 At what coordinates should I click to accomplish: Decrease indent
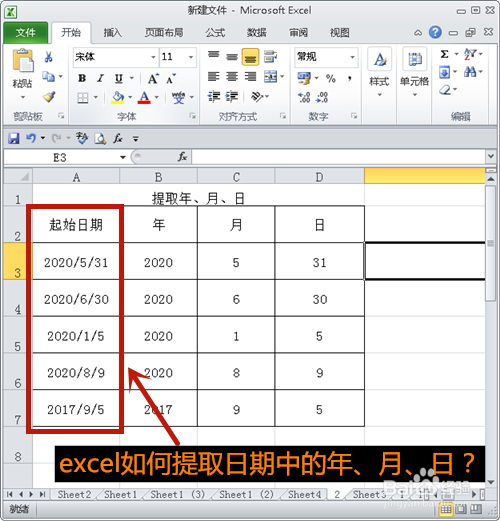[214, 97]
